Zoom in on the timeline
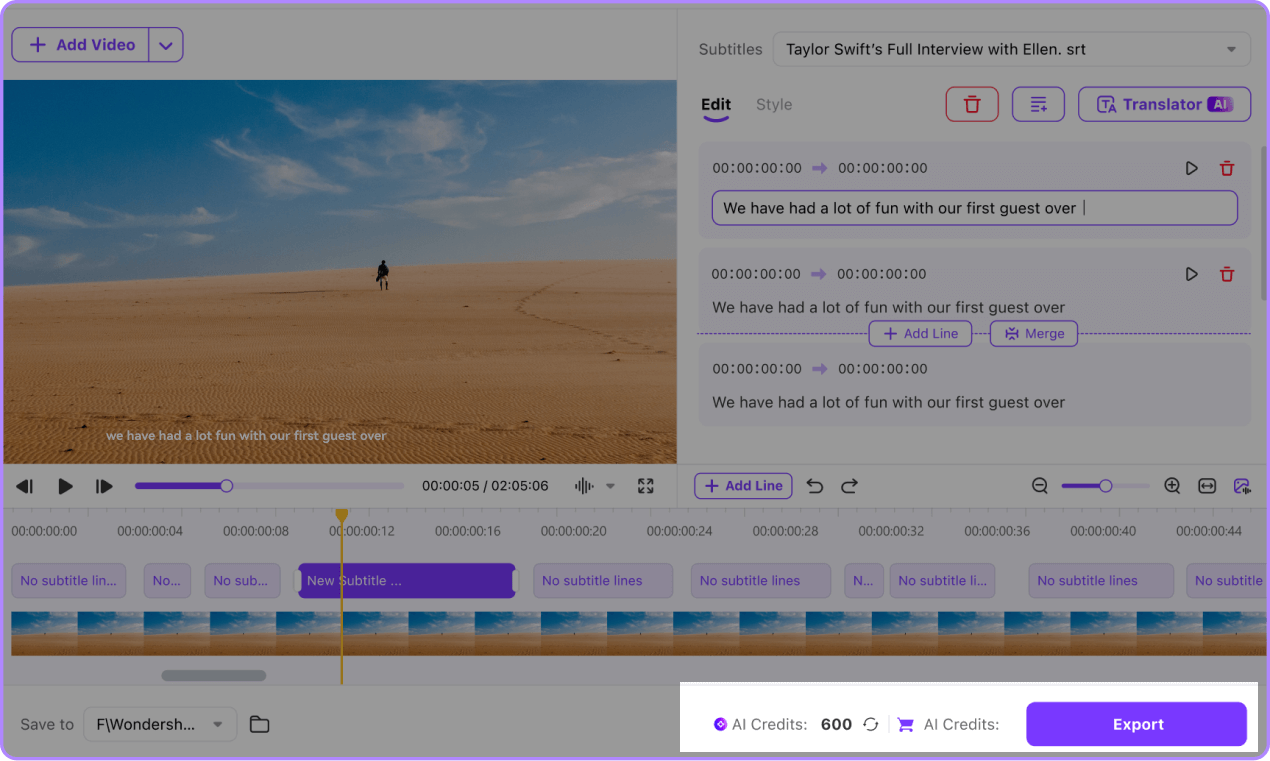The width and height of the screenshot is (1270, 761). 1171,486
